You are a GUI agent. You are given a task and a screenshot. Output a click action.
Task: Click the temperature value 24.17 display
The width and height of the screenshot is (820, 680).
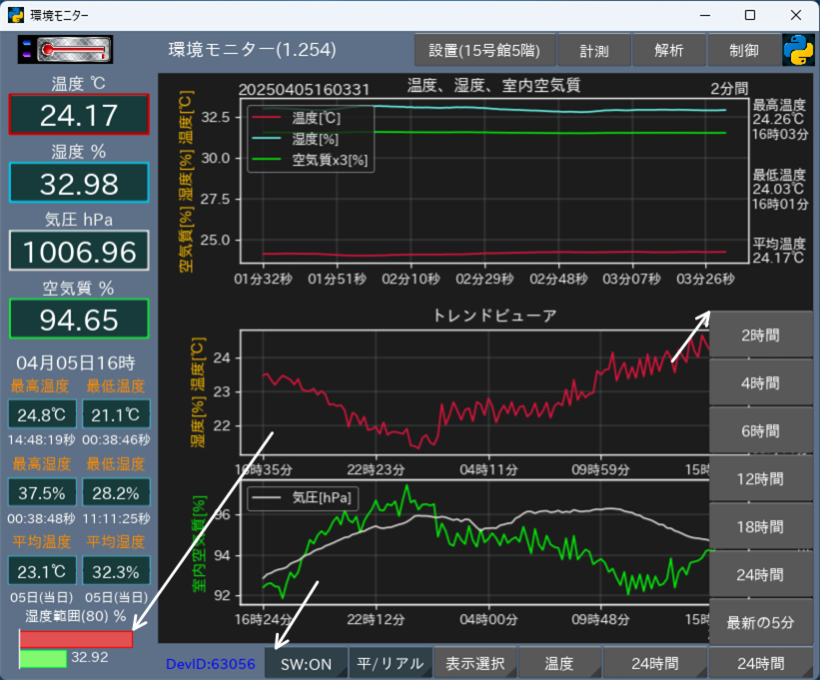click(79, 115)
